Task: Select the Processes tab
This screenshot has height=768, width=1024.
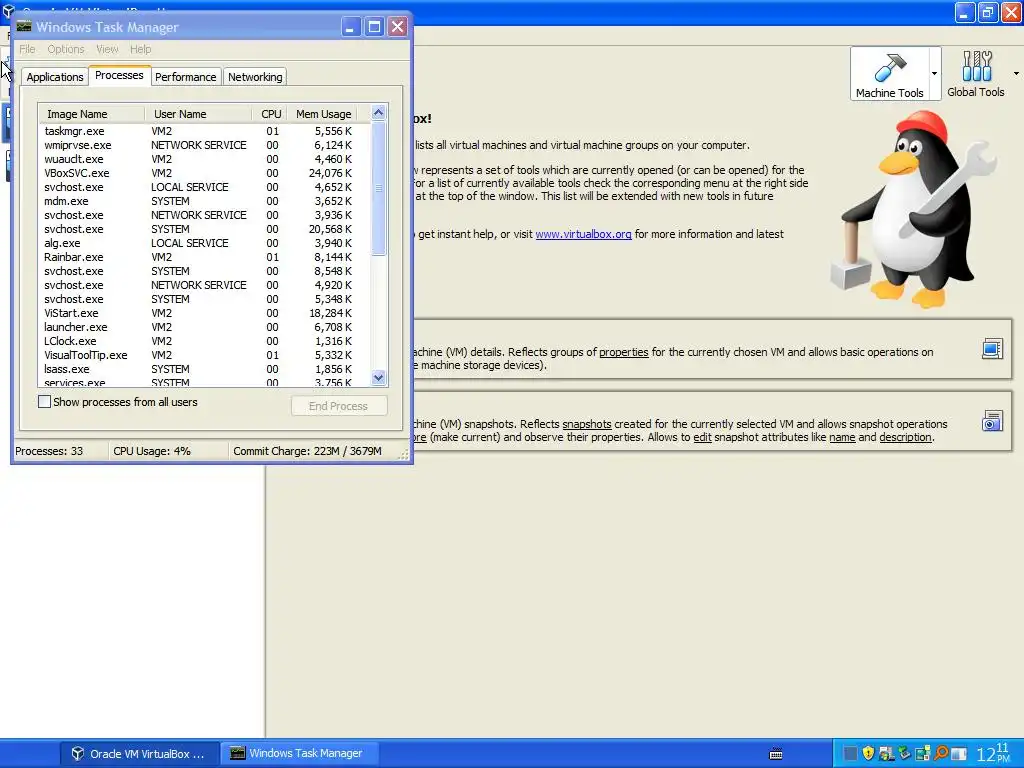Action: (120, 75)
